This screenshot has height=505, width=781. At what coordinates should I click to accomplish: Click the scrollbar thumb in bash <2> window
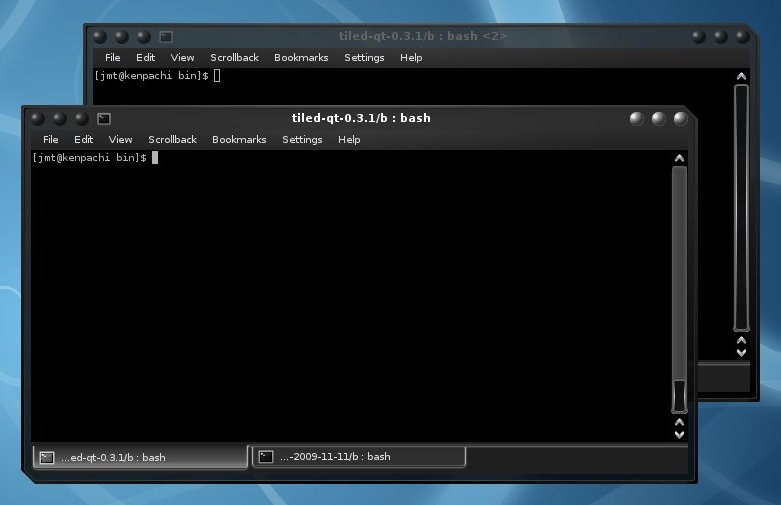coord(741,208)
